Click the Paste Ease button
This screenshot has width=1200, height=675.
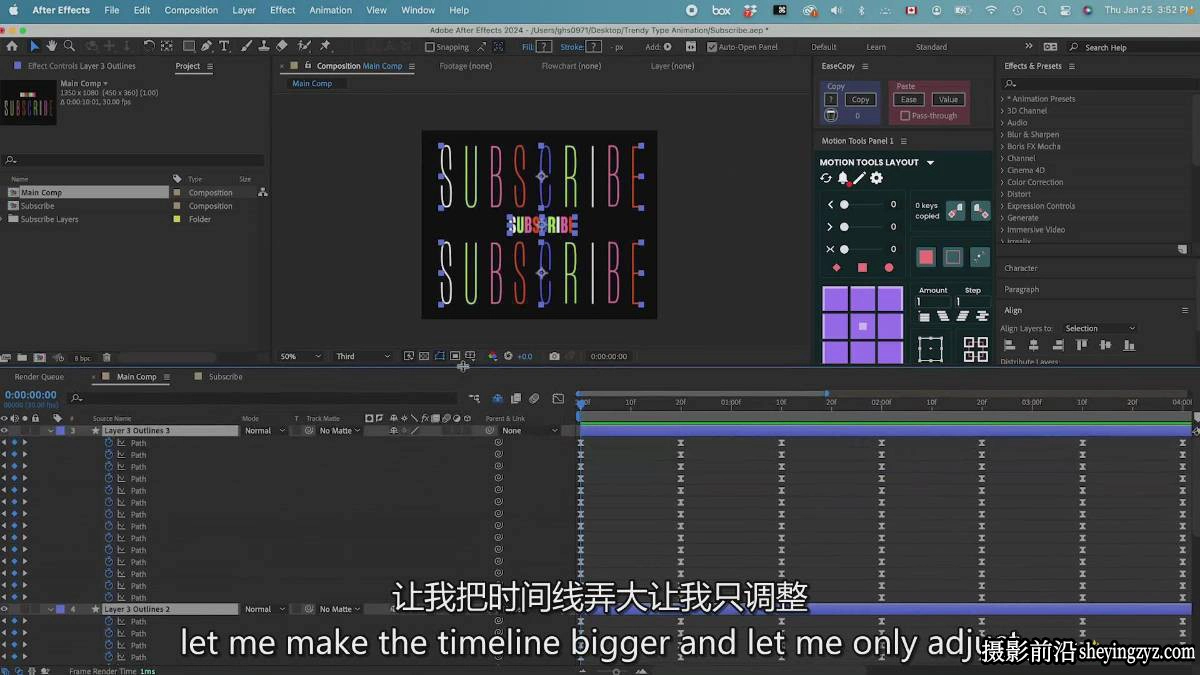pos(909,99)
